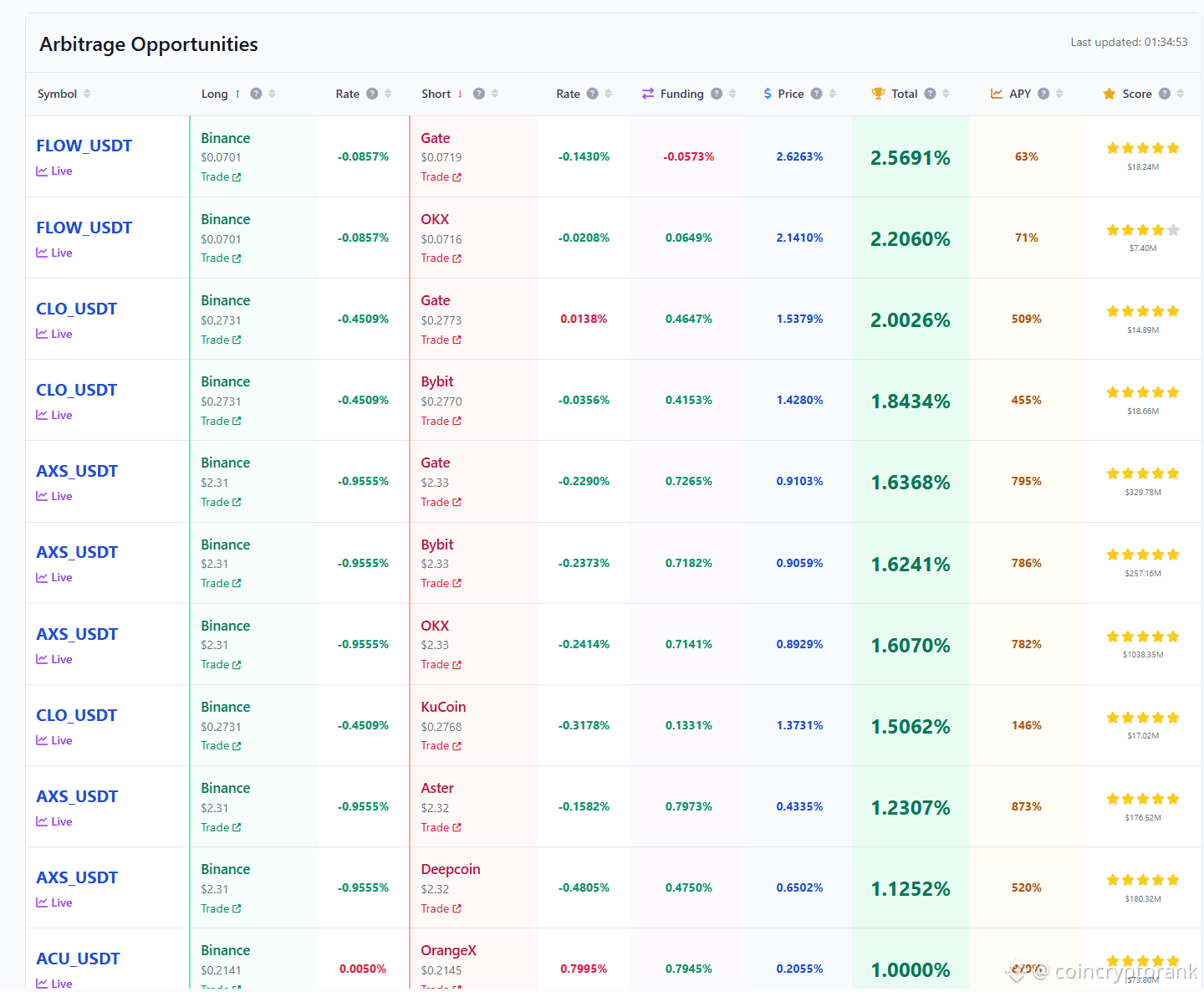Click the trophy icon in the Total header

(877, 94)
